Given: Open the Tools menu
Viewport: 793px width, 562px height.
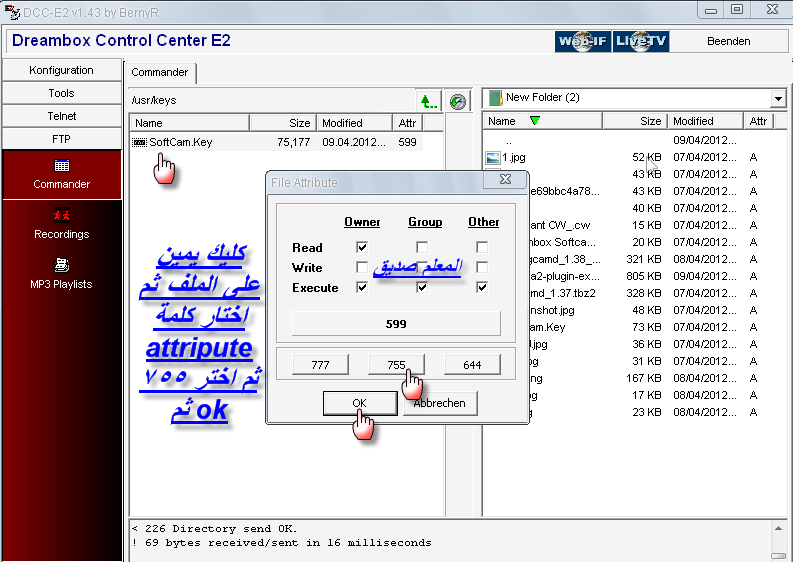Looking at the screenshot, I should [x=62, y=93].
